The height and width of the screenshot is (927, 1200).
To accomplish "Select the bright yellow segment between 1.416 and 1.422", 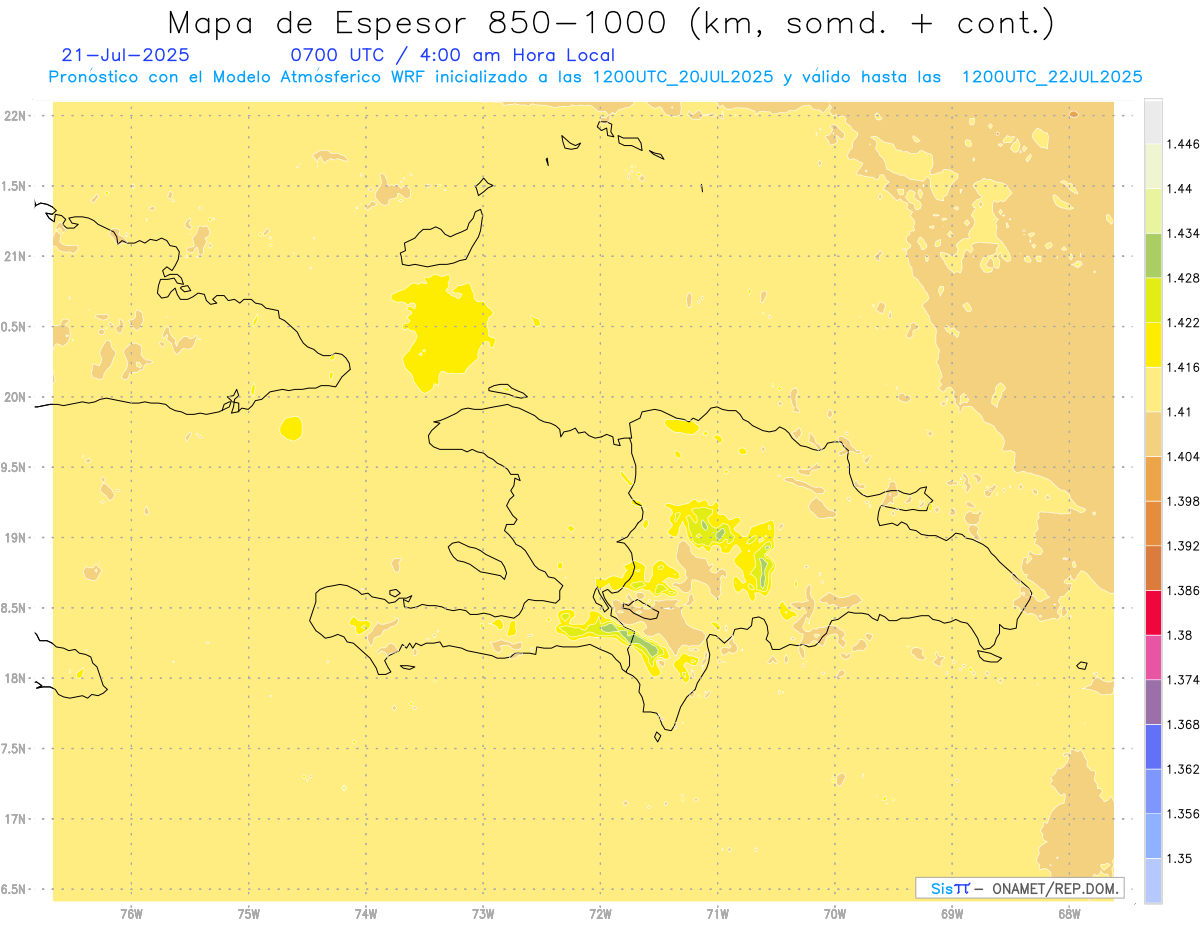I will (x=1153, y=344).
